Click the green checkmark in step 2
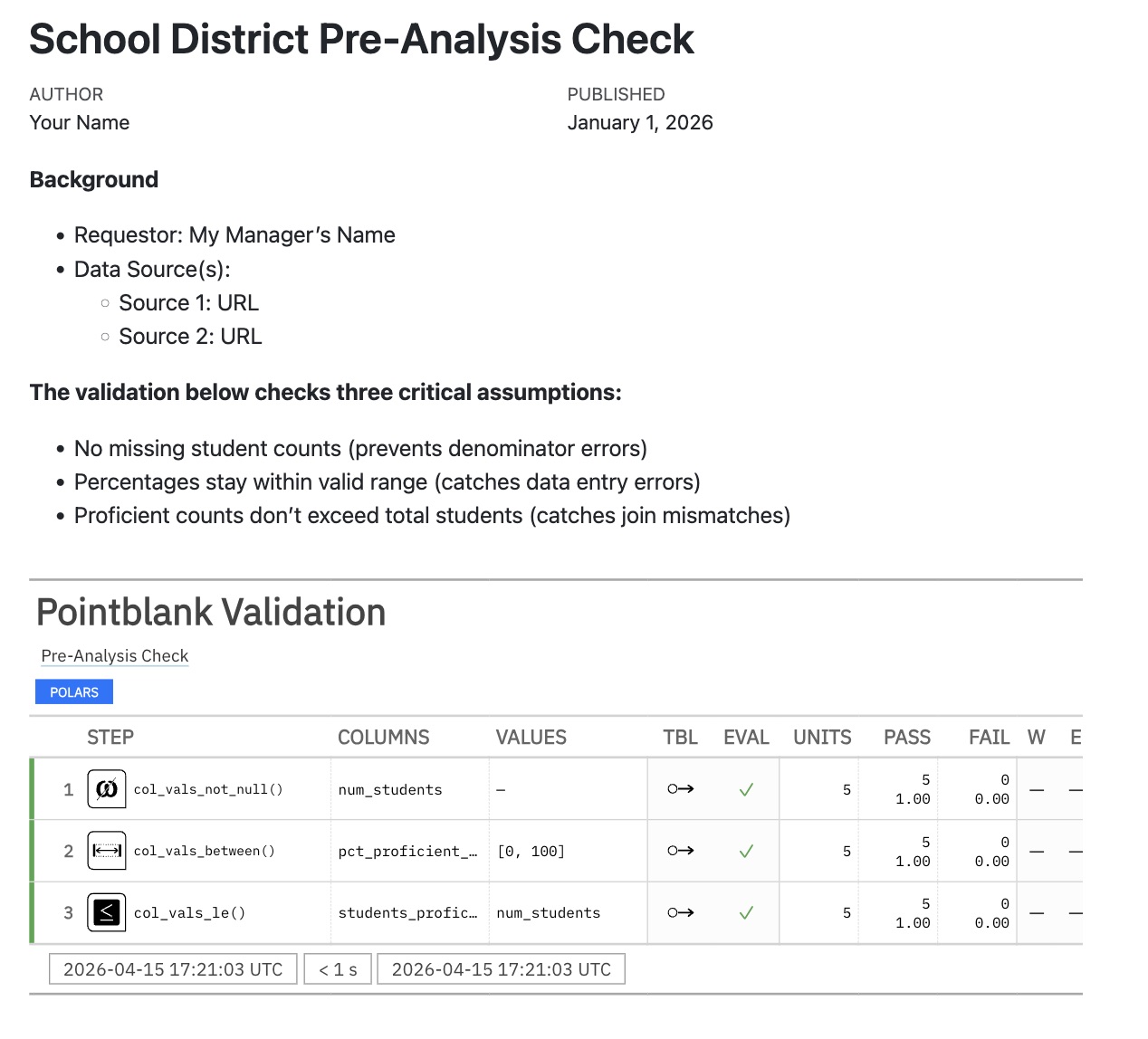1148x1039 pixels. pos(746,852)
